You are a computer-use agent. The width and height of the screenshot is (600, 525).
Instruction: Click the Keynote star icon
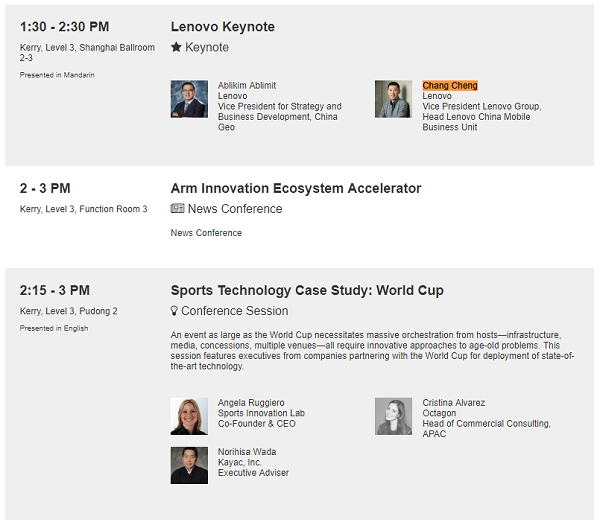coord(176,47)
